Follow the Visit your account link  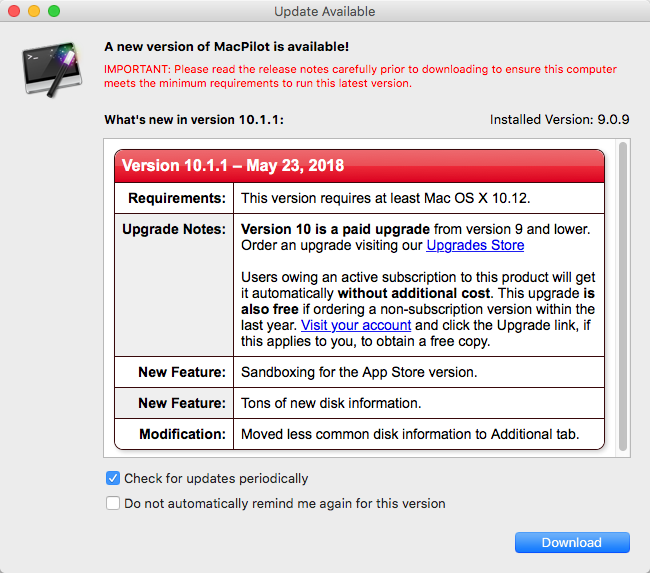[x=356, y=325]
